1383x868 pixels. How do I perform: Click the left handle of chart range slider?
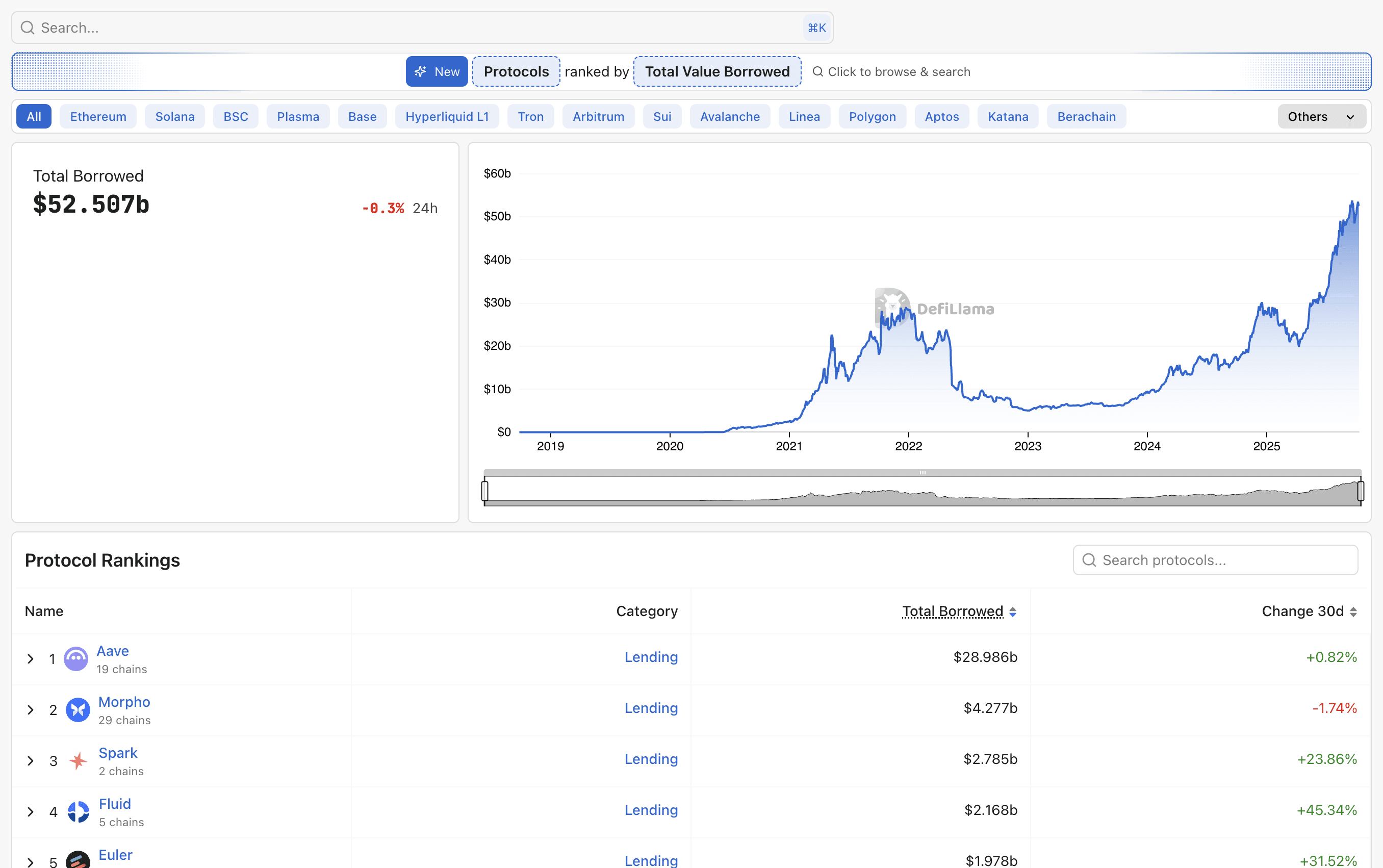485,491
